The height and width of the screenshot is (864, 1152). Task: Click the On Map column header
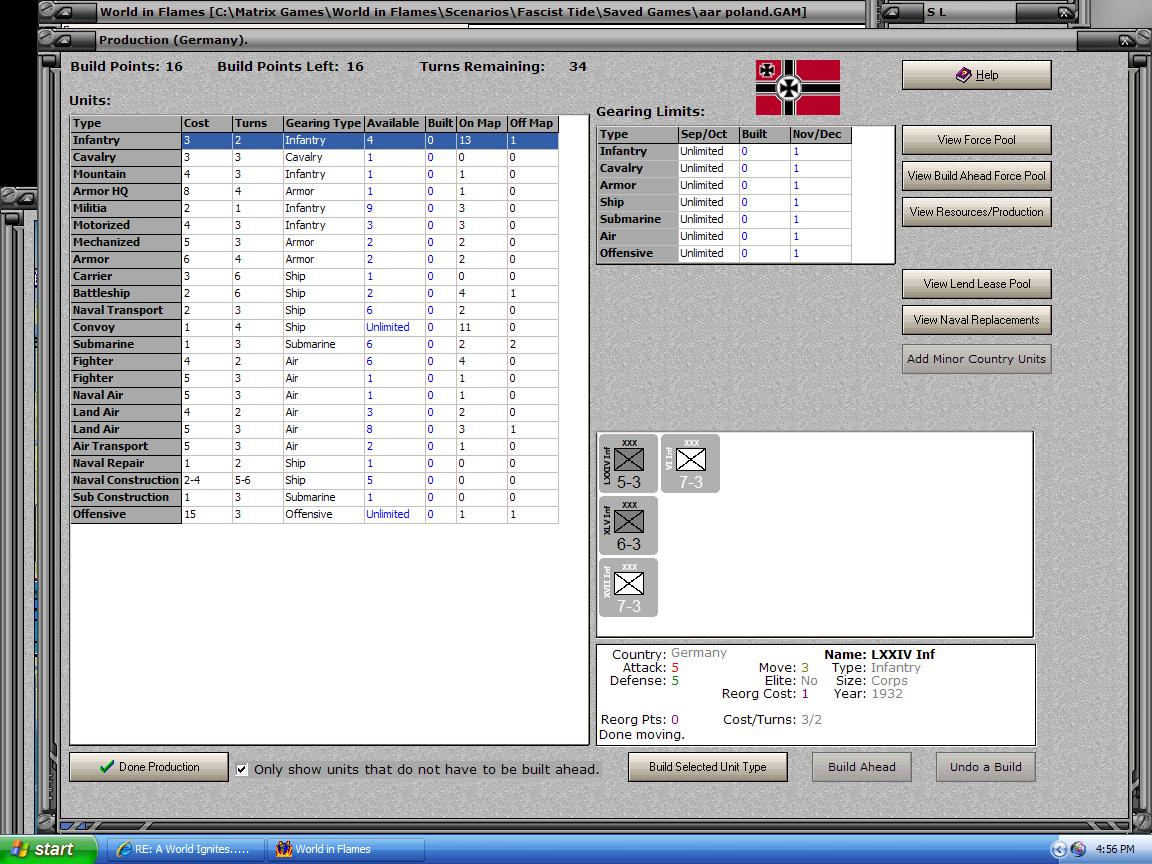[480, 123]
